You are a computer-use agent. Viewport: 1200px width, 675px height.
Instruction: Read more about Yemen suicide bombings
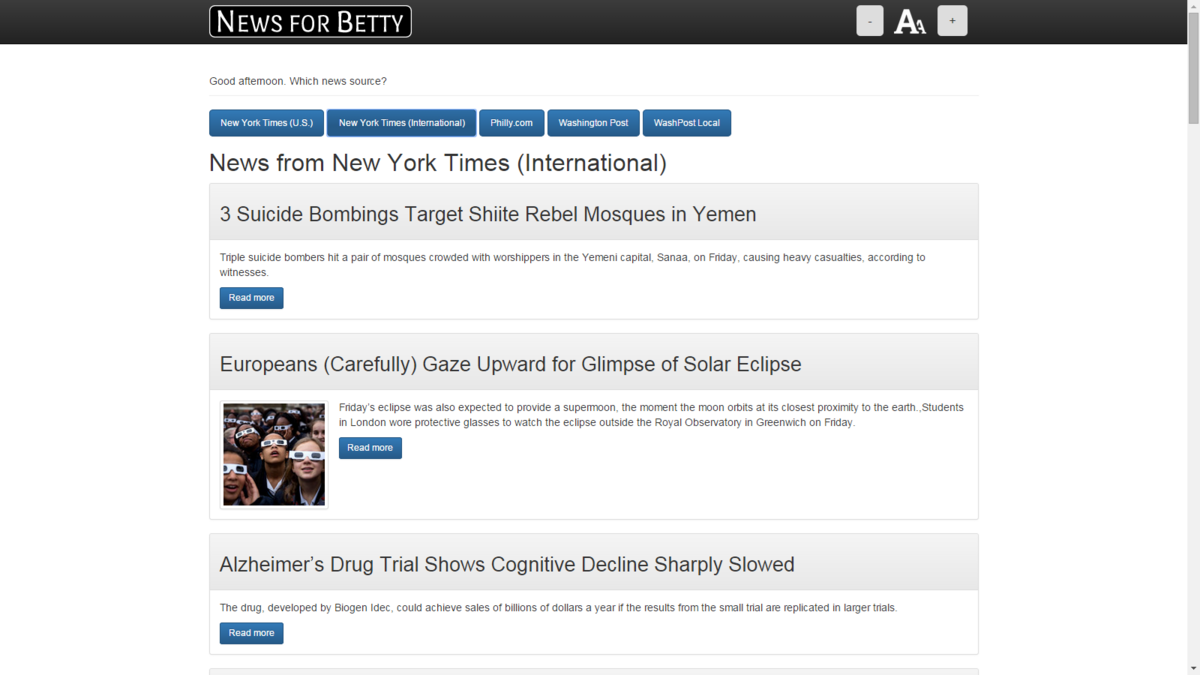coord(251,298)
